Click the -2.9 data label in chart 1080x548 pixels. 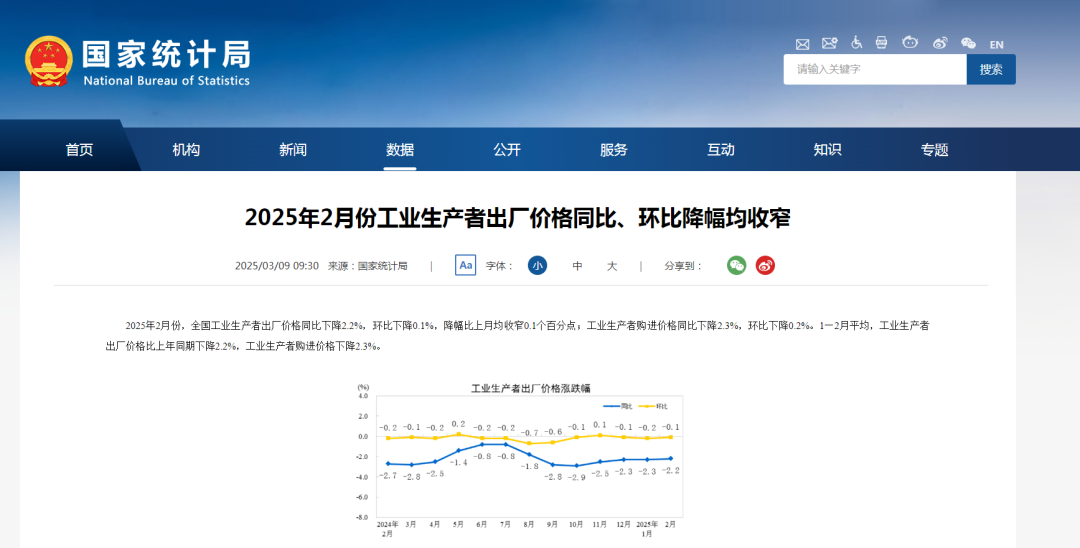point(577,477)
